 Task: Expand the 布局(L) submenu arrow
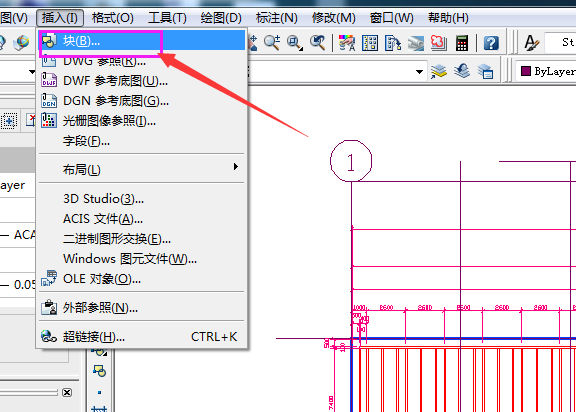235,167
